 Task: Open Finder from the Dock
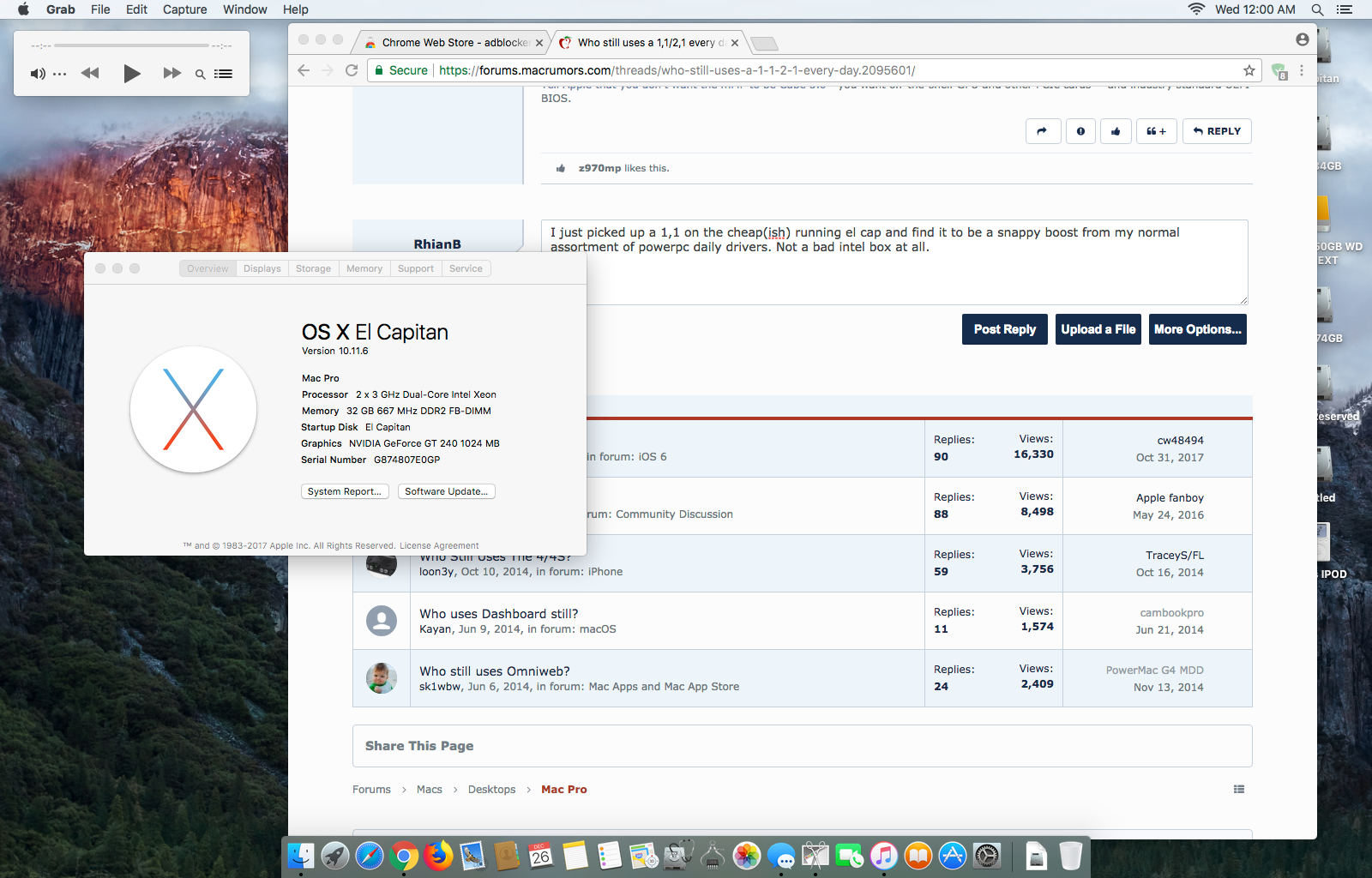pos(301,855)
